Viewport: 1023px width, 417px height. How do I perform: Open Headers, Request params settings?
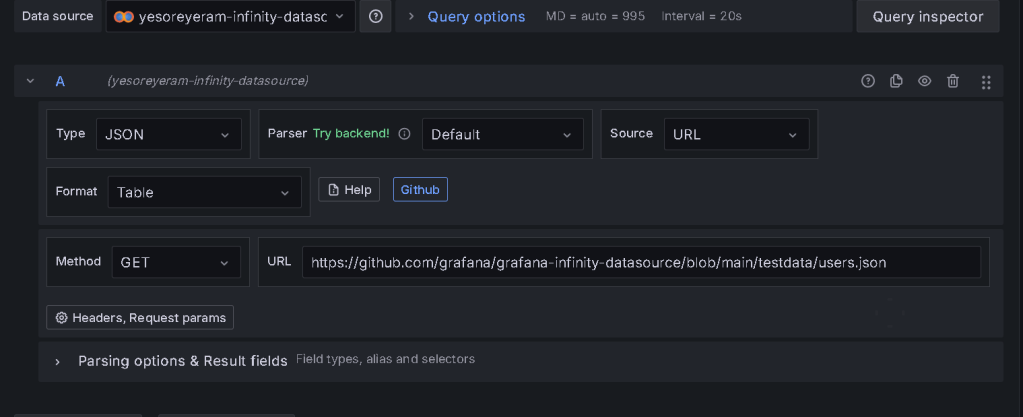coord(140,318)
